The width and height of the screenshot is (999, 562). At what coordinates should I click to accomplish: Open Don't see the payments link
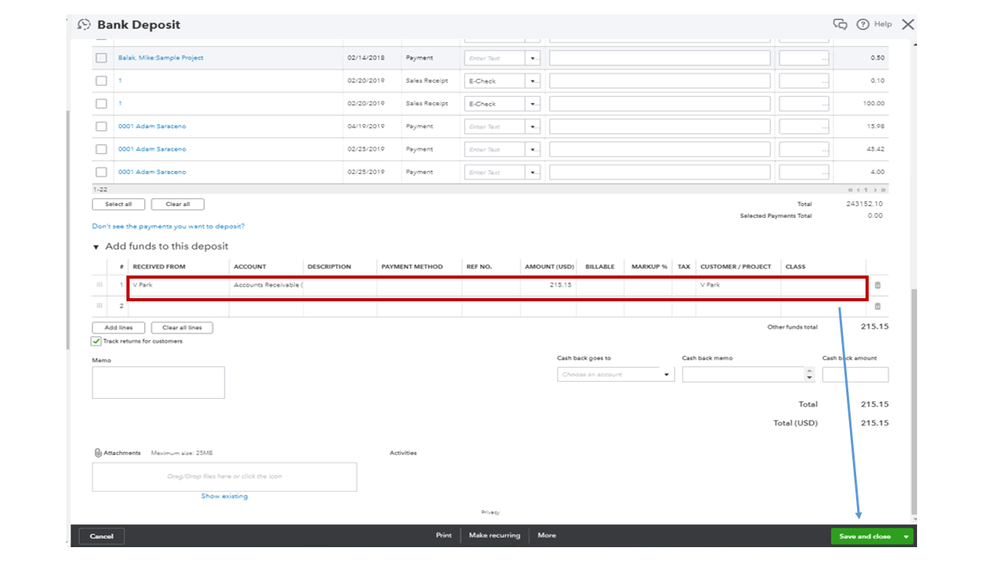click(x=168, y=226)
